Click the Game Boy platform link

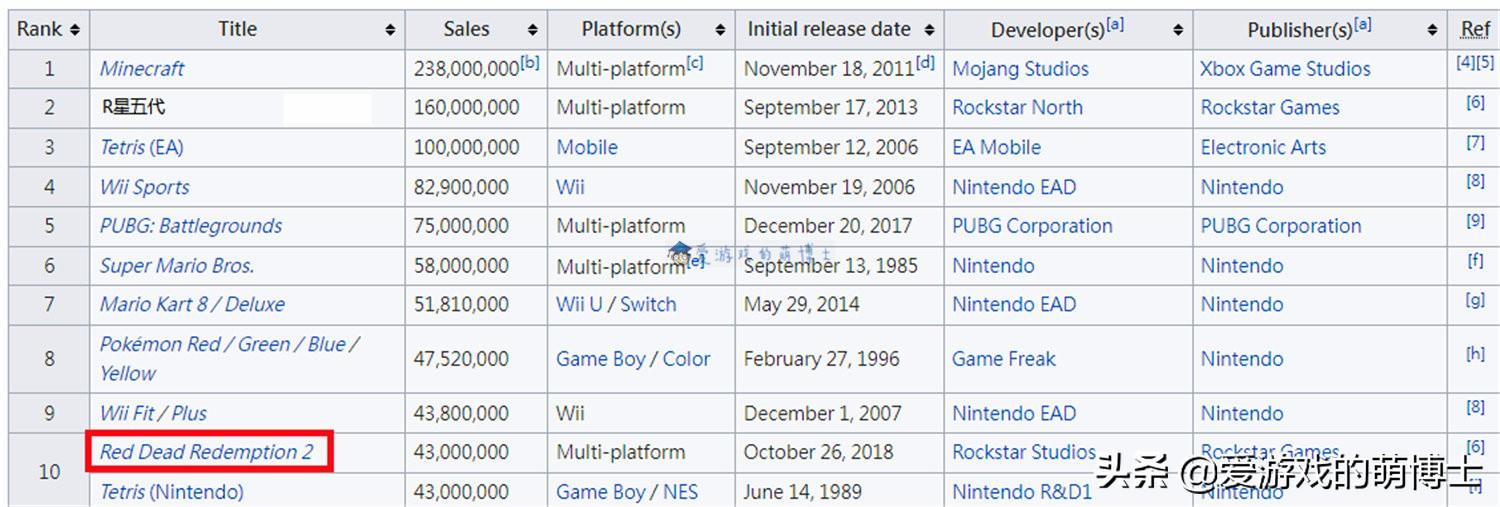coord(600,359)
